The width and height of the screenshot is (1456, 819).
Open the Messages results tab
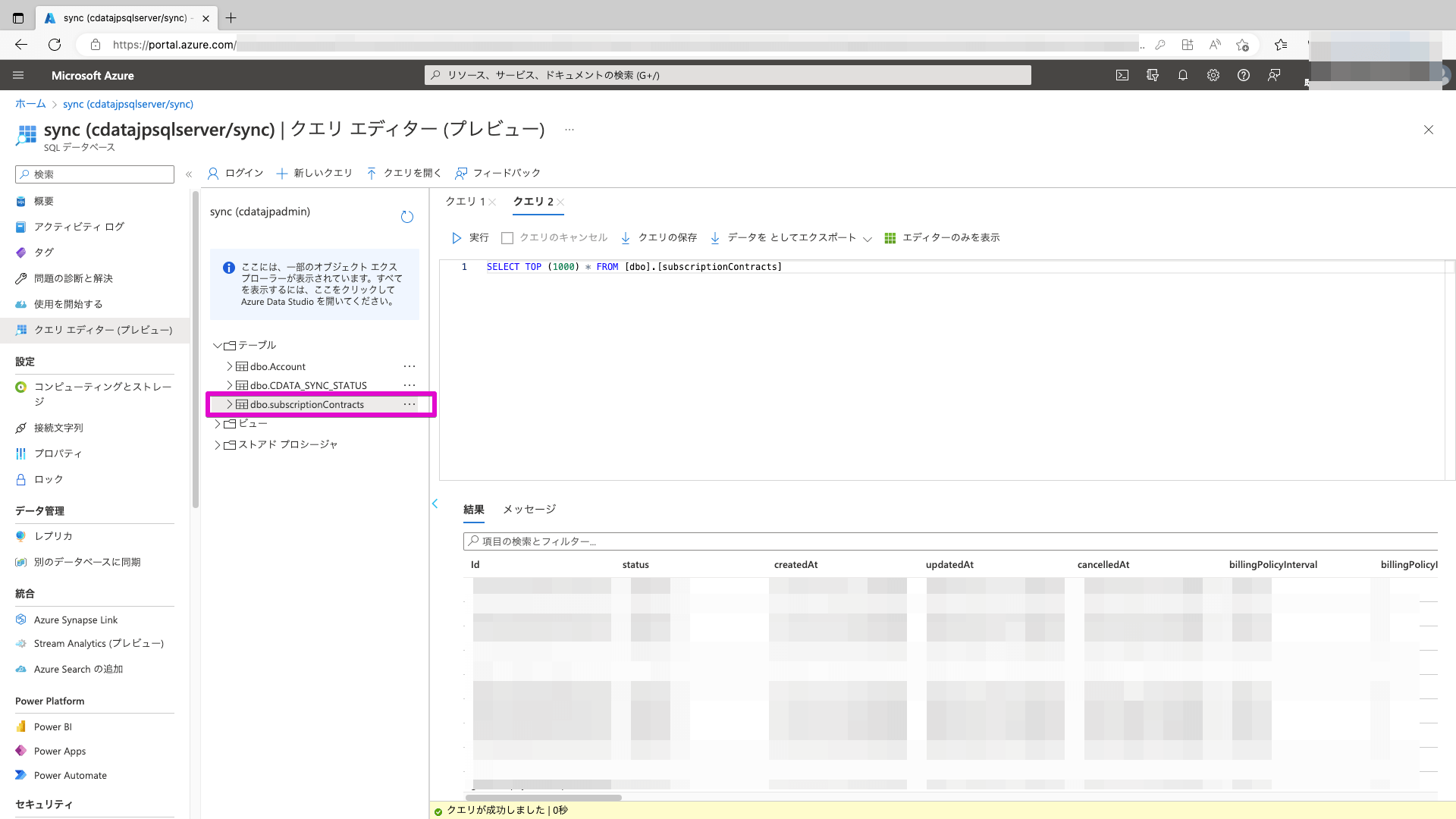529,510
